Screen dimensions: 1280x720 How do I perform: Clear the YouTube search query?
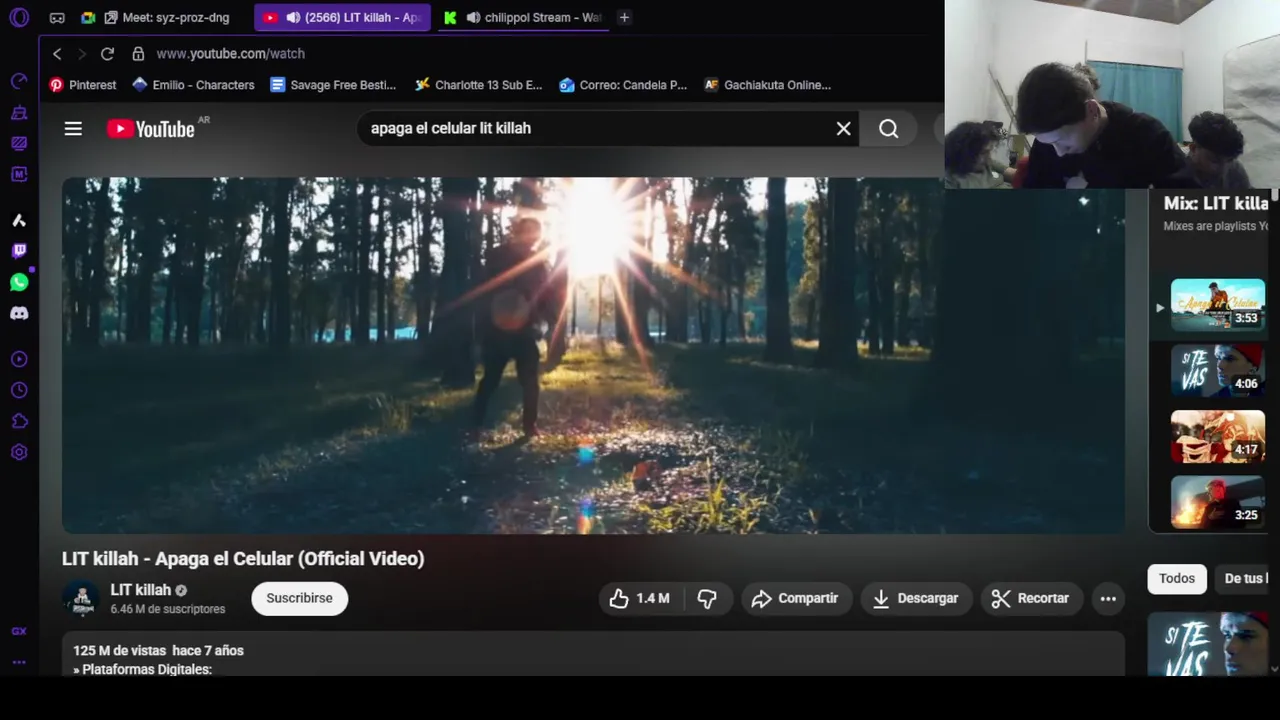[x=843, y=128]
